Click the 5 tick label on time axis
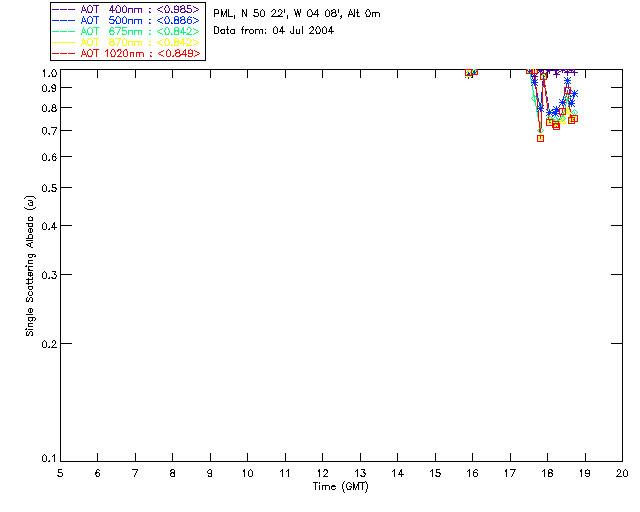 [60, 473]
